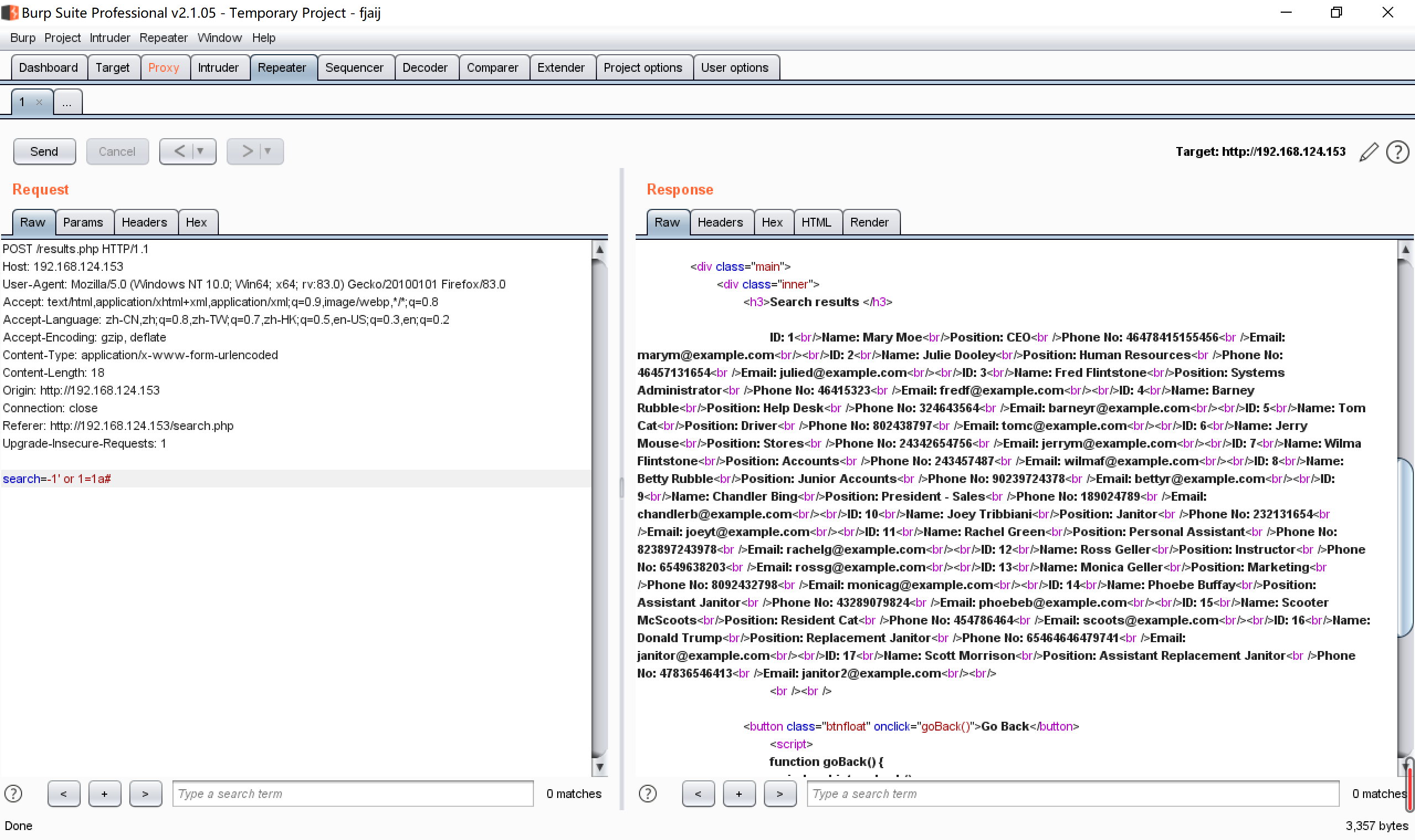Click request search next match button
This screenshot has width=1415, height=840.
145,794
